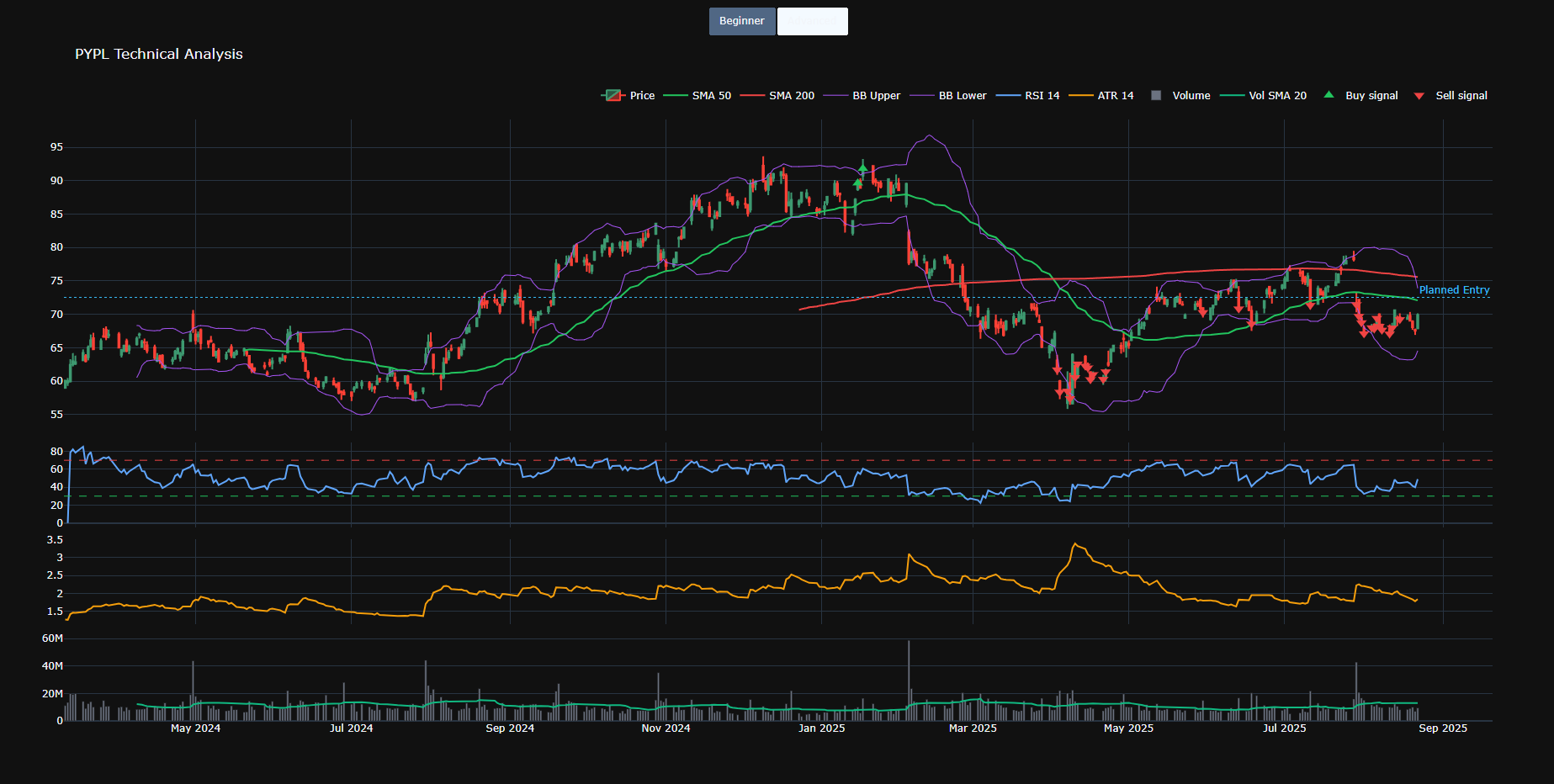Toggle the Sell signal red triangle marker
Screen dimensions: 1554x784
coord(1419,95)
